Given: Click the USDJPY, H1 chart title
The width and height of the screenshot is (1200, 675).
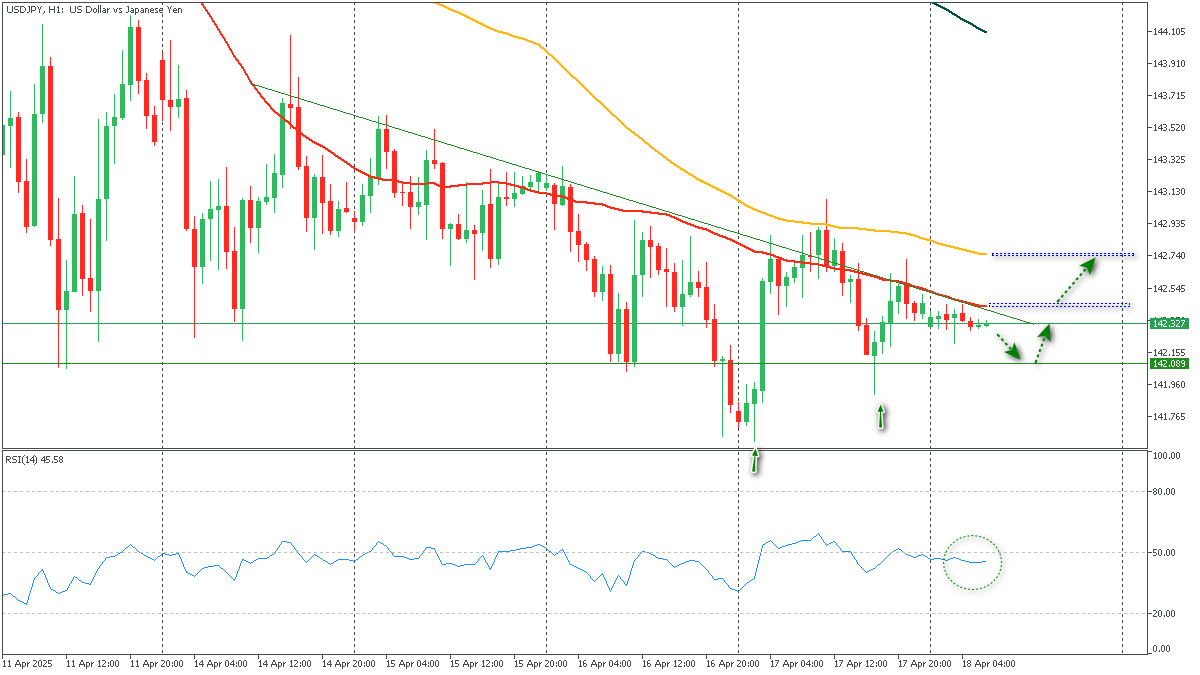Looking at the screenshot, I should 96,9.
